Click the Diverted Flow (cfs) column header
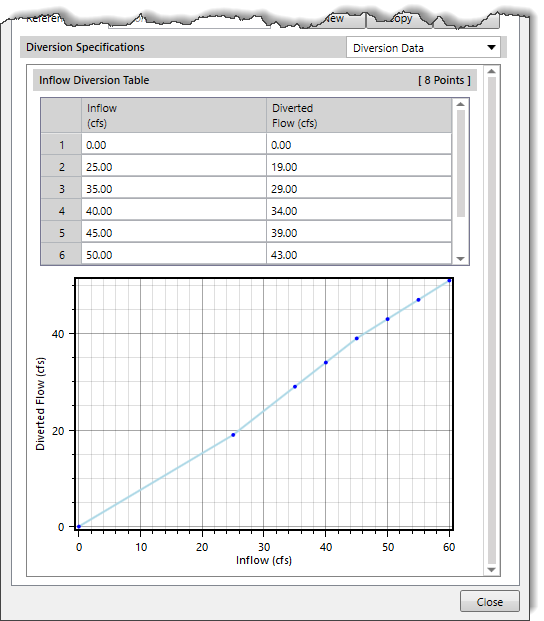 click(359, 115)
